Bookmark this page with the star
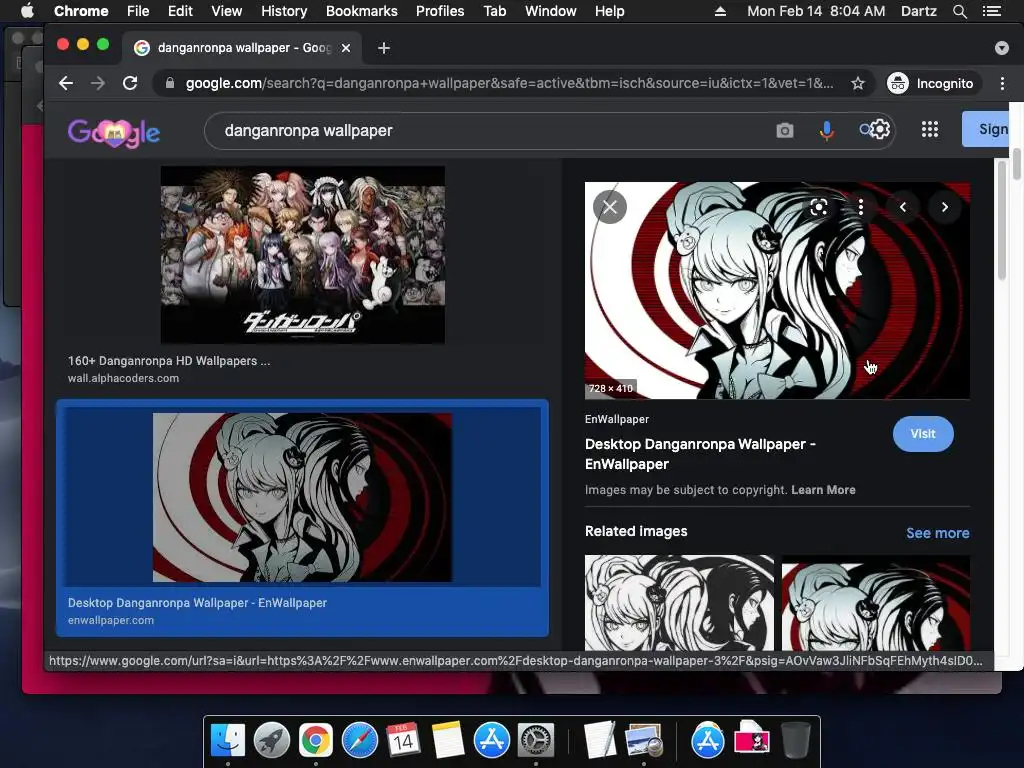Viewport: 1024px width, 768px height. pos(857,83)
